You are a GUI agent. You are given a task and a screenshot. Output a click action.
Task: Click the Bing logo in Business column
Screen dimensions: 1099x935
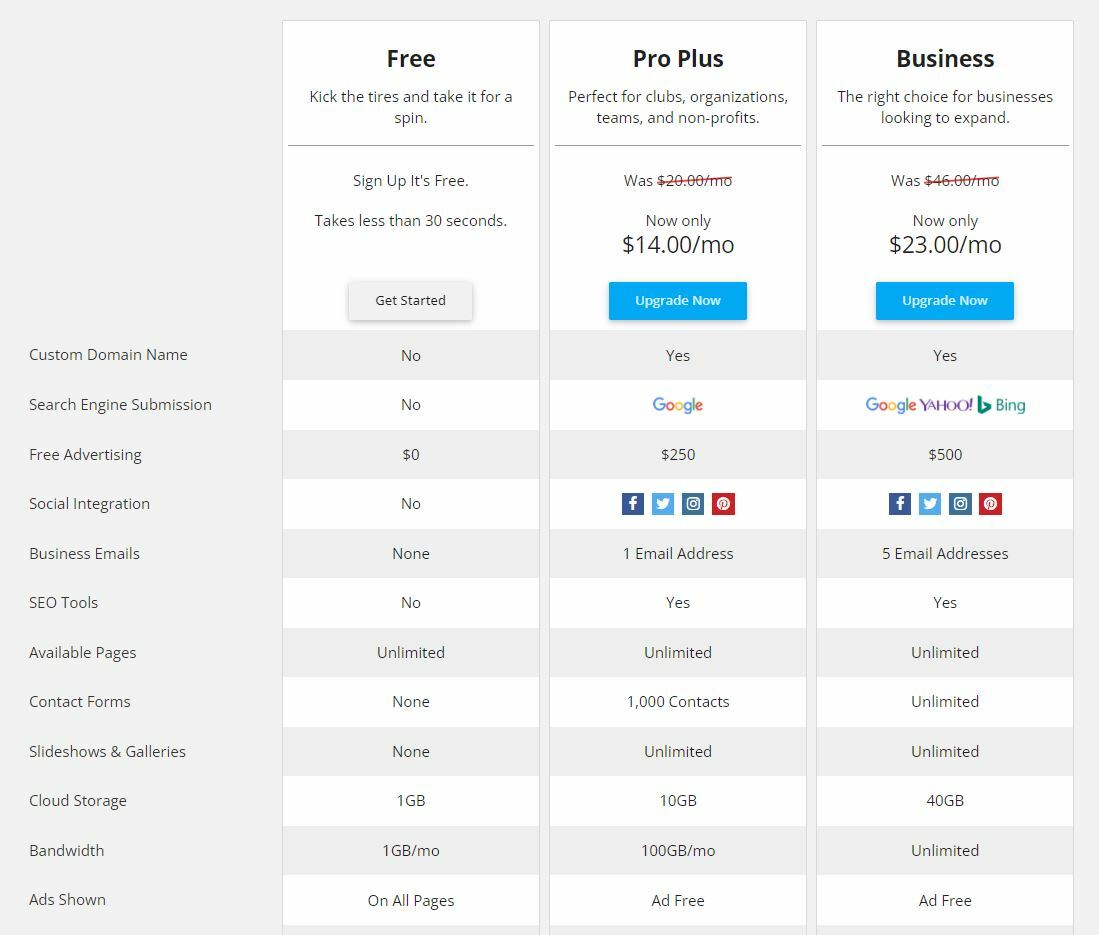[1001, 404]
